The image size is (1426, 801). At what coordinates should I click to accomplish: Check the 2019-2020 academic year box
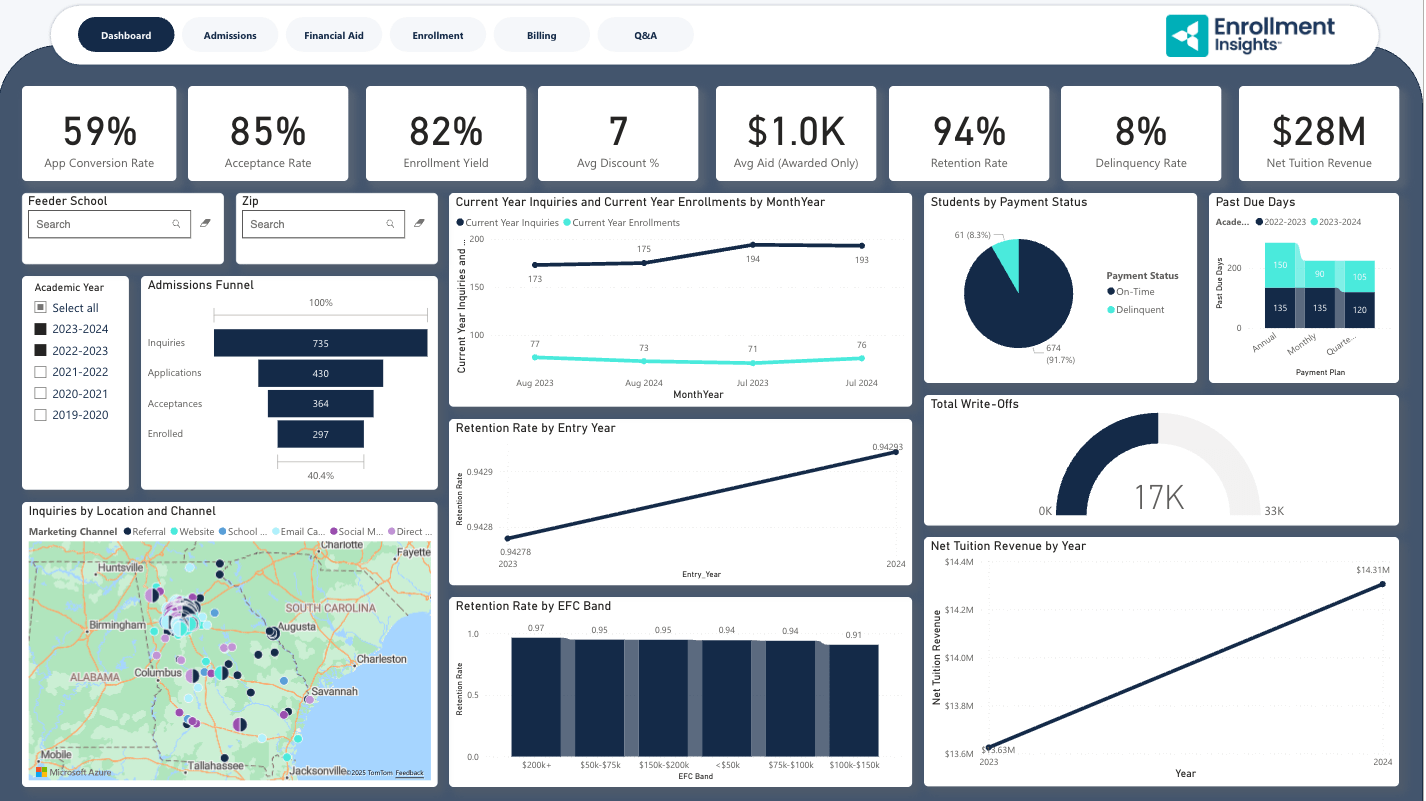point(40,415)
